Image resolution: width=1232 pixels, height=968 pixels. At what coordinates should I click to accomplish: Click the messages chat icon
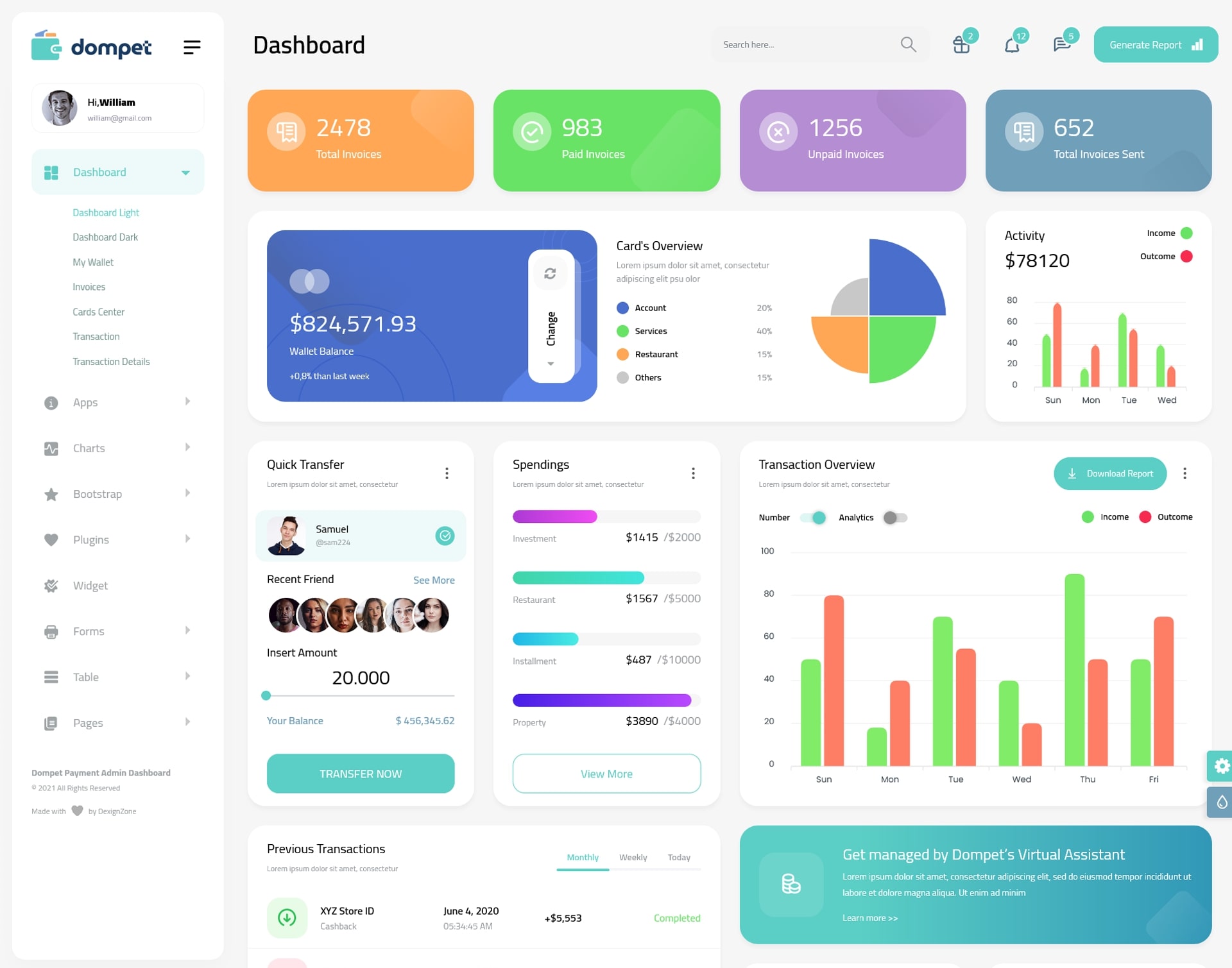[x=1061, y=44]
